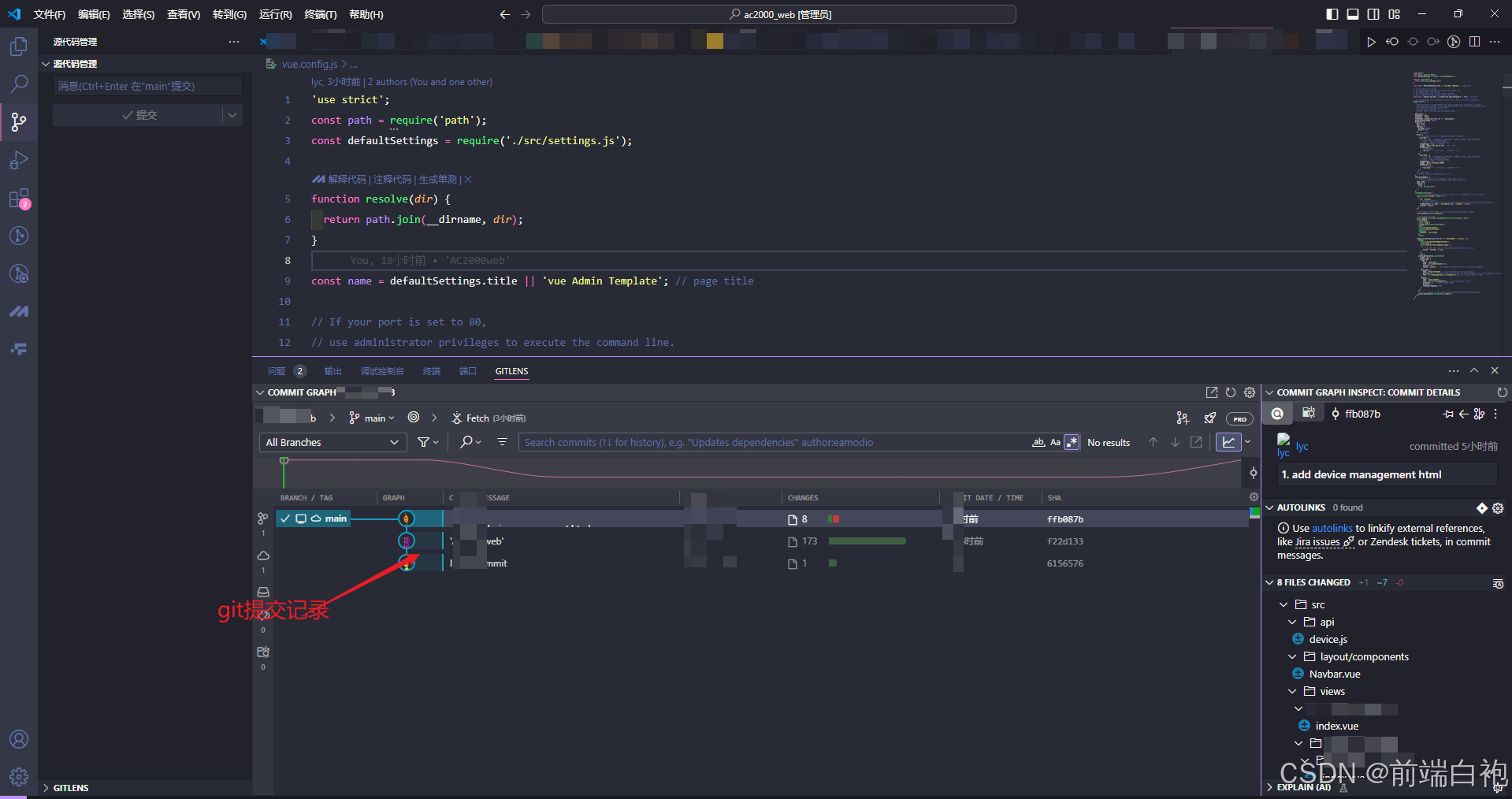Switch to the 问题 panel tab
This screenshot has width=1512, height=799.
point(277,371)
